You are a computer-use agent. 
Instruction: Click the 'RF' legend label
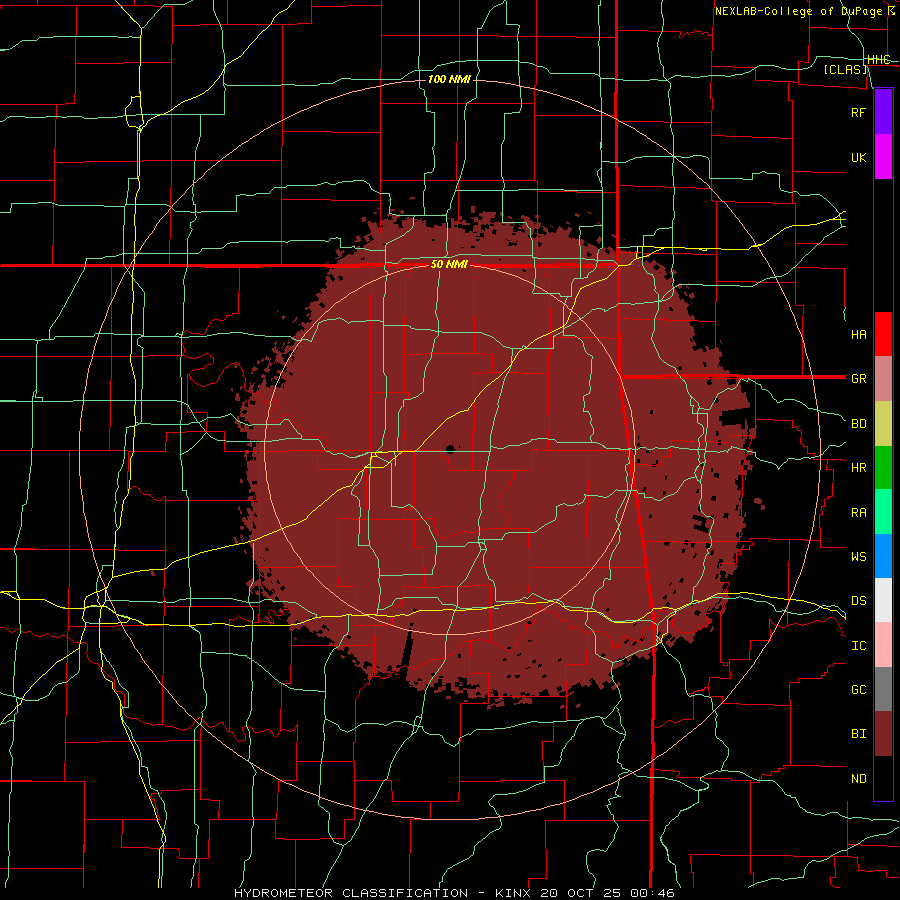pyautogui.click(x=858, y=112)
